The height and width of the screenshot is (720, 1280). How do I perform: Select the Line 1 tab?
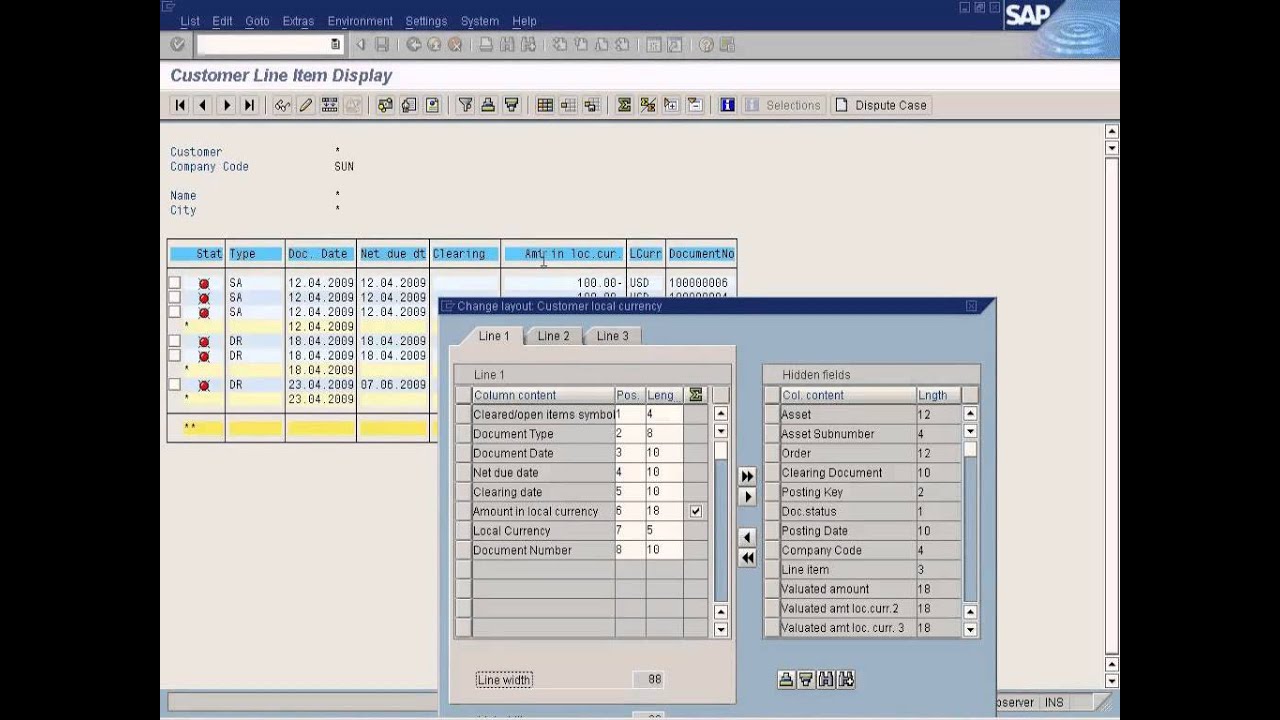[x=494, y=336]
